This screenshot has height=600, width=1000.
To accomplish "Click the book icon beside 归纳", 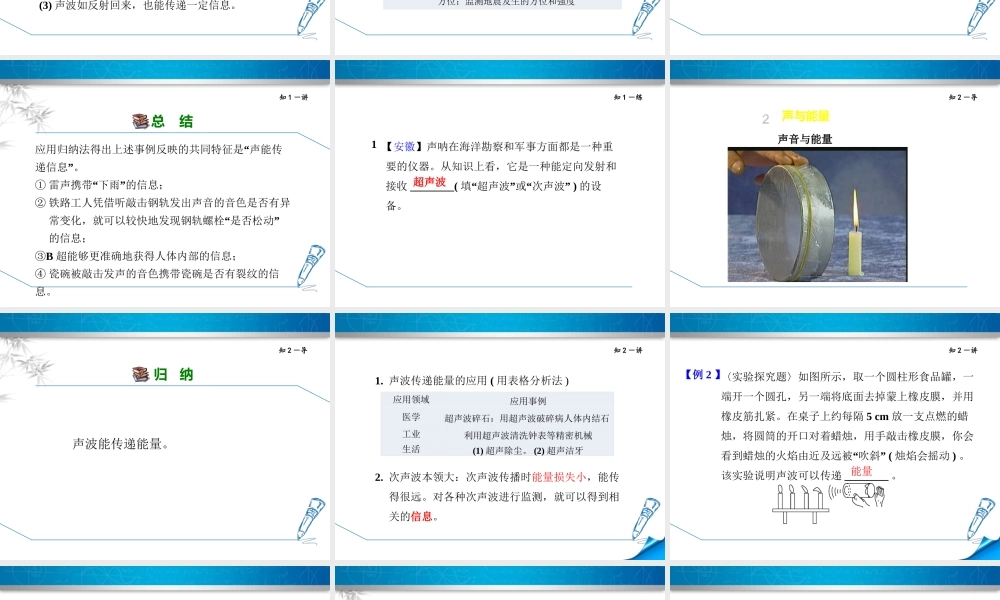I will coord(140,374).
